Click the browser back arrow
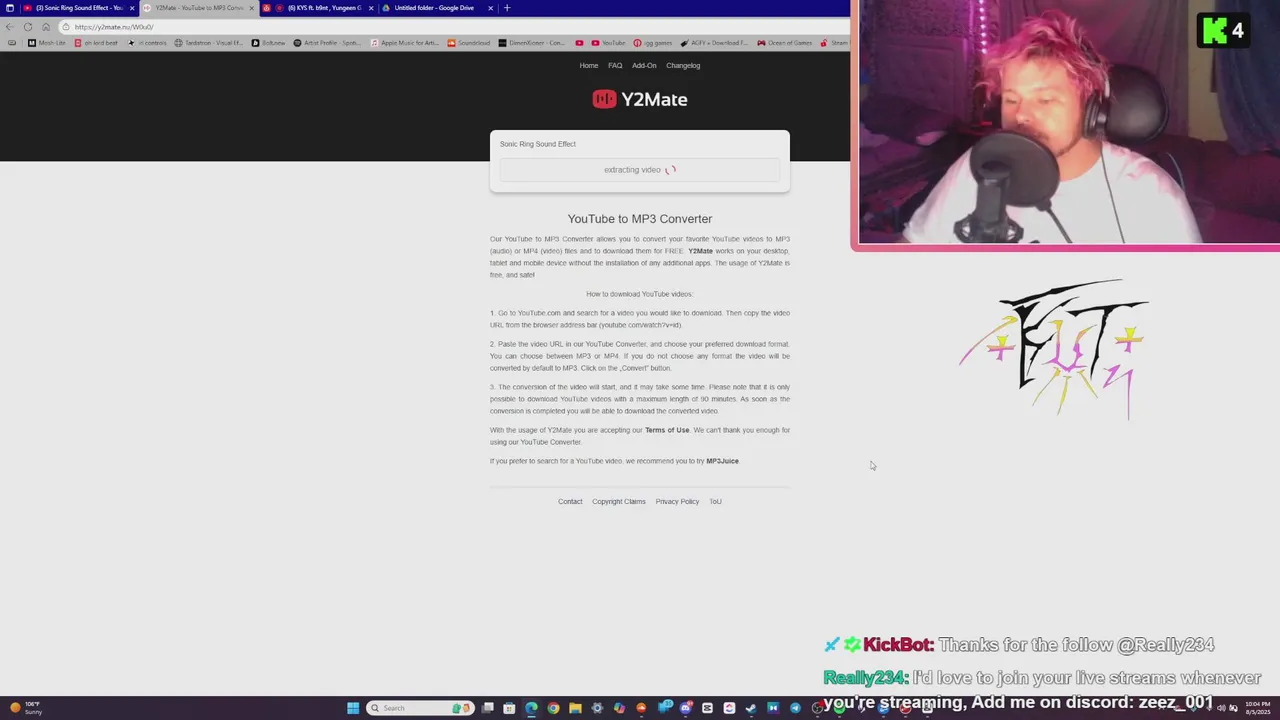This screenshot has width=1280, height=720. 10,27
